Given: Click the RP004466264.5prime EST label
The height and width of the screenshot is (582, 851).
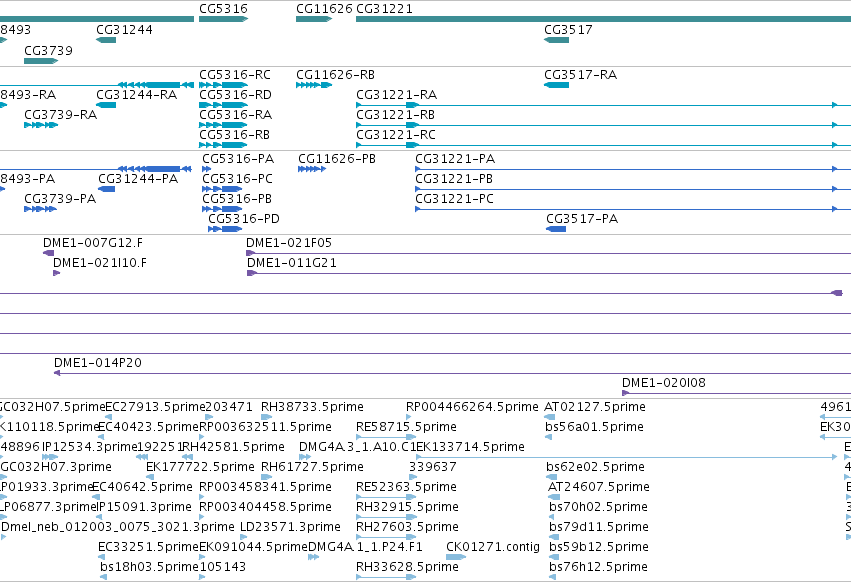Looking at the screenshot, I should [472, 407].
